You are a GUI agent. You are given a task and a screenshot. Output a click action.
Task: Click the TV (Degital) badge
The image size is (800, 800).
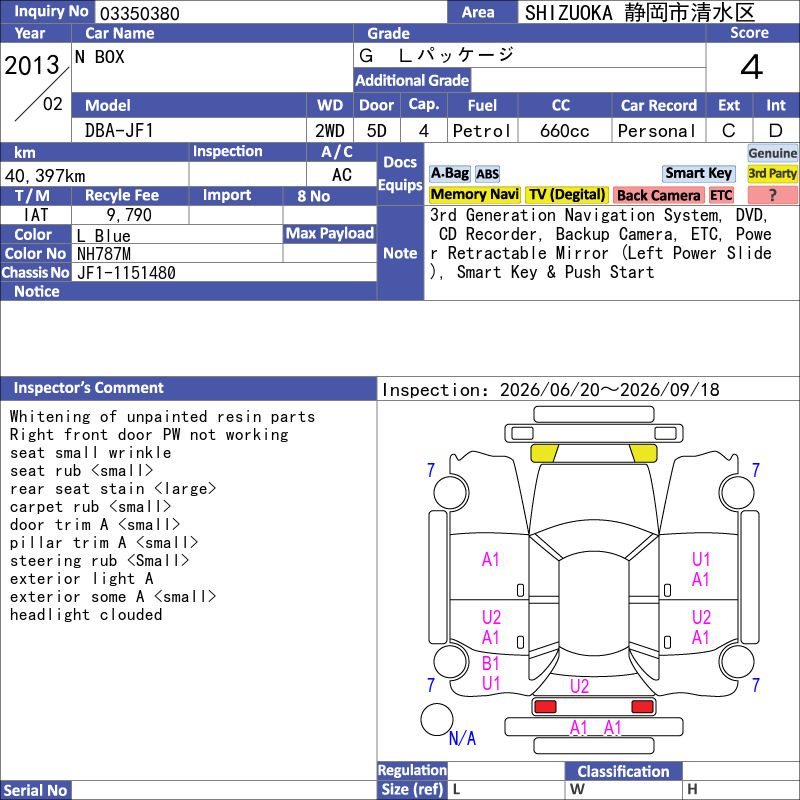click(567, 194)
